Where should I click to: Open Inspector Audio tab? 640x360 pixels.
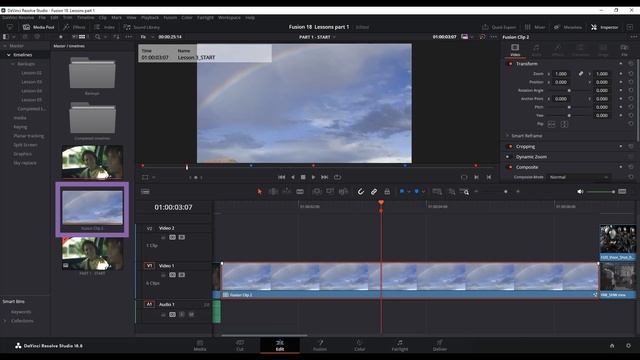[536, 50]
